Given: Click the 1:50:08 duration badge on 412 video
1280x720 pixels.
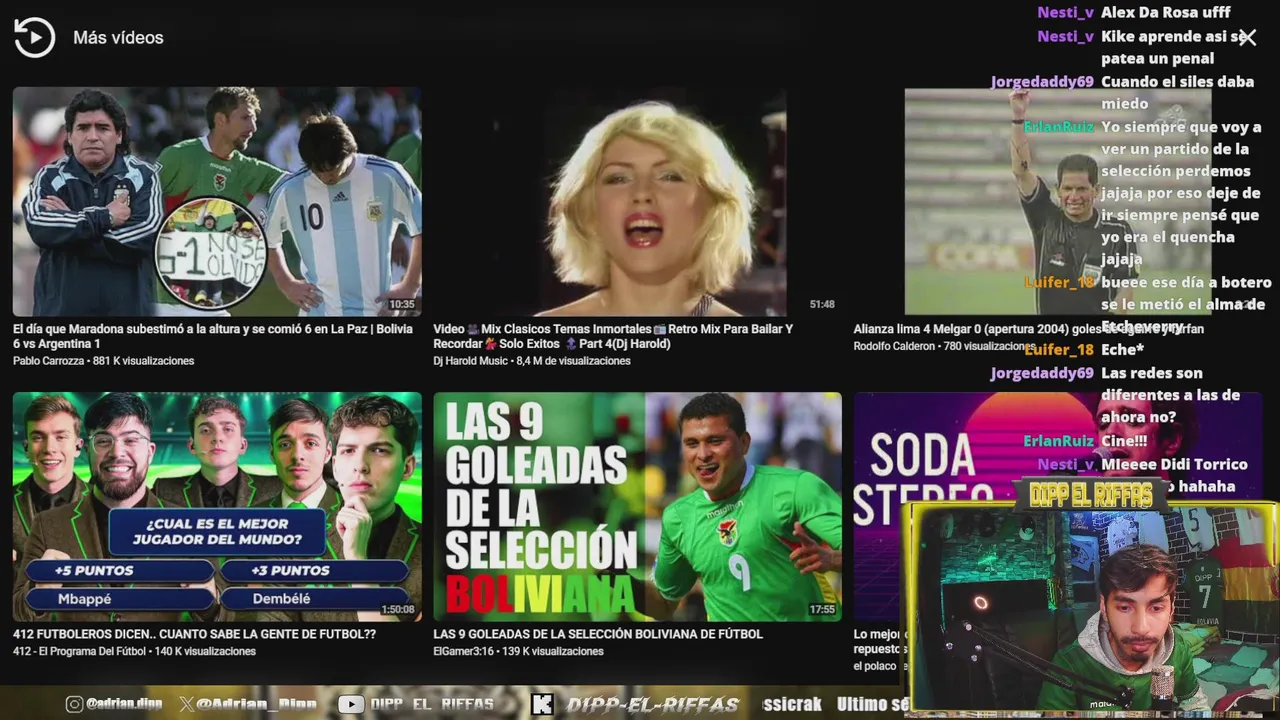Looking at the screenshot, I should tap(397, 609).
